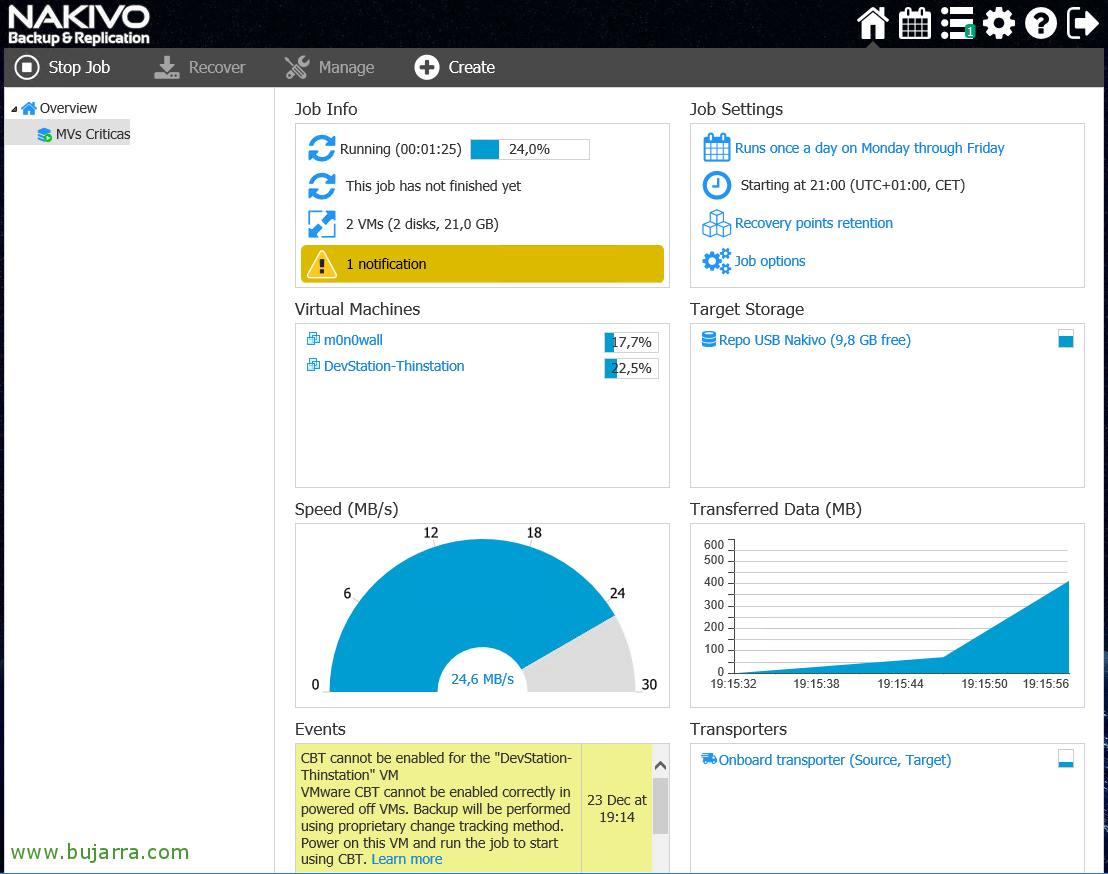Viewport: 1108px width, 874px height.
Task: Click the warning triangle icon
Action: (322, 264)
